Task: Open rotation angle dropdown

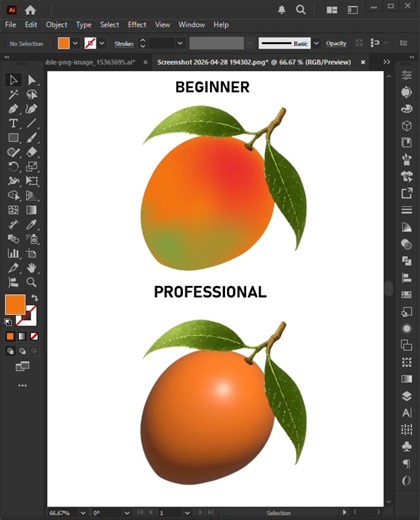Action: tap(127, 513)
